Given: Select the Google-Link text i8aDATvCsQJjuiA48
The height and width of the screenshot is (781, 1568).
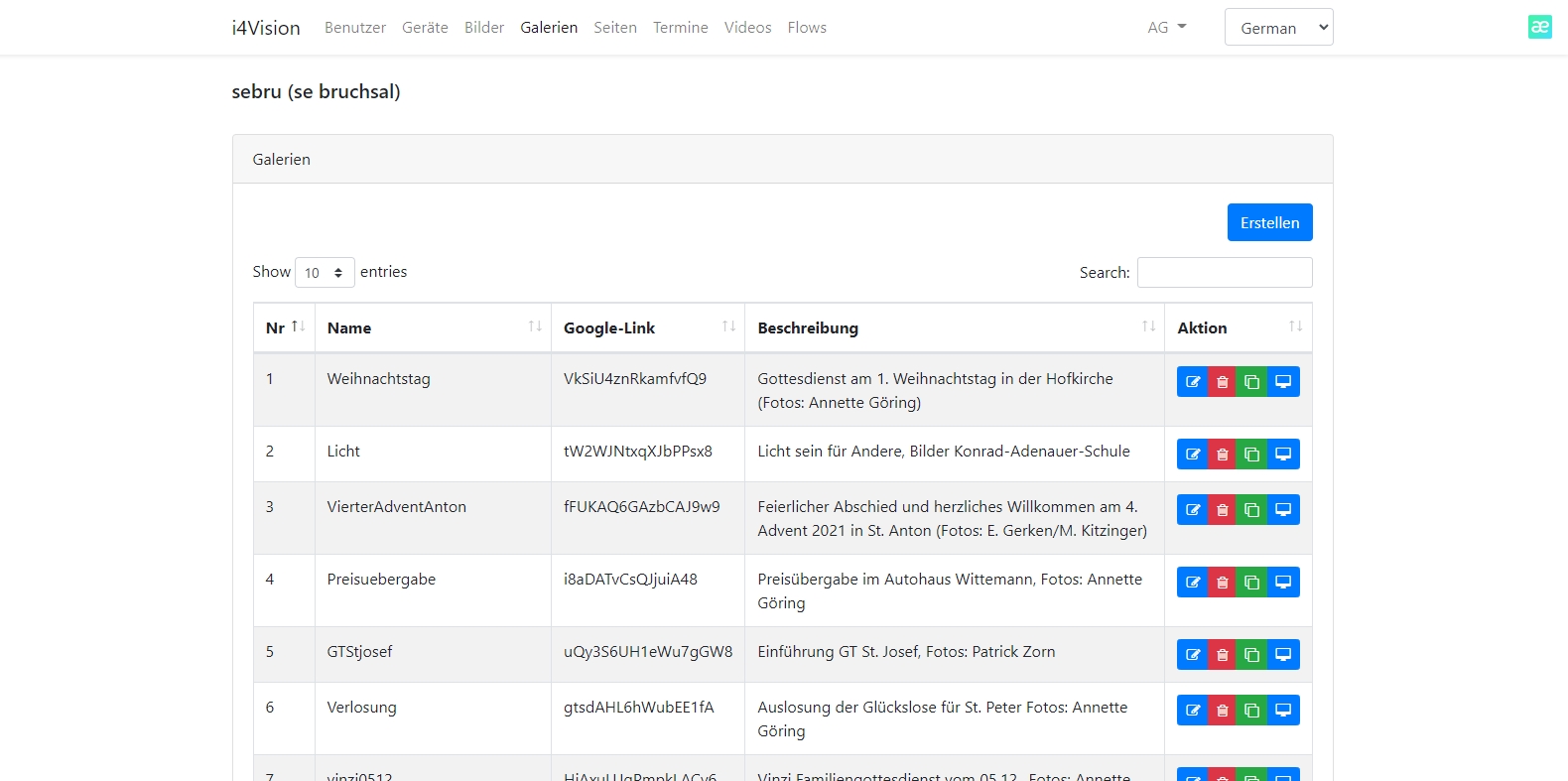Looking at the screenshot, I should tap(630, 580).
